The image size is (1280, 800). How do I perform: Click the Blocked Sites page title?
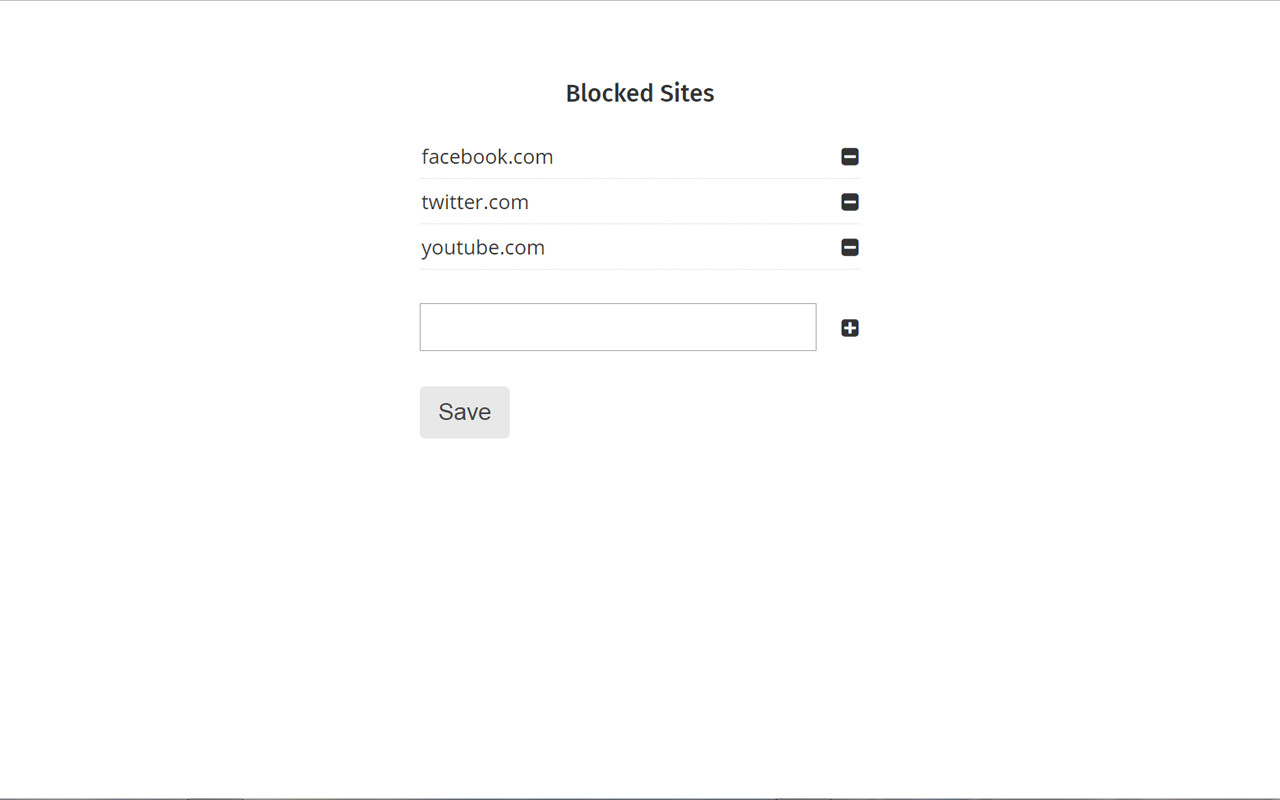pos(640,93)
